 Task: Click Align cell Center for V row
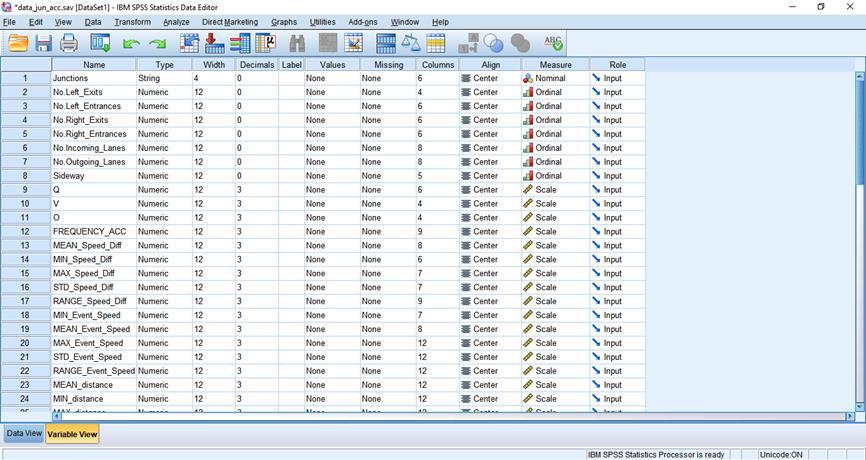coord(490,204)
